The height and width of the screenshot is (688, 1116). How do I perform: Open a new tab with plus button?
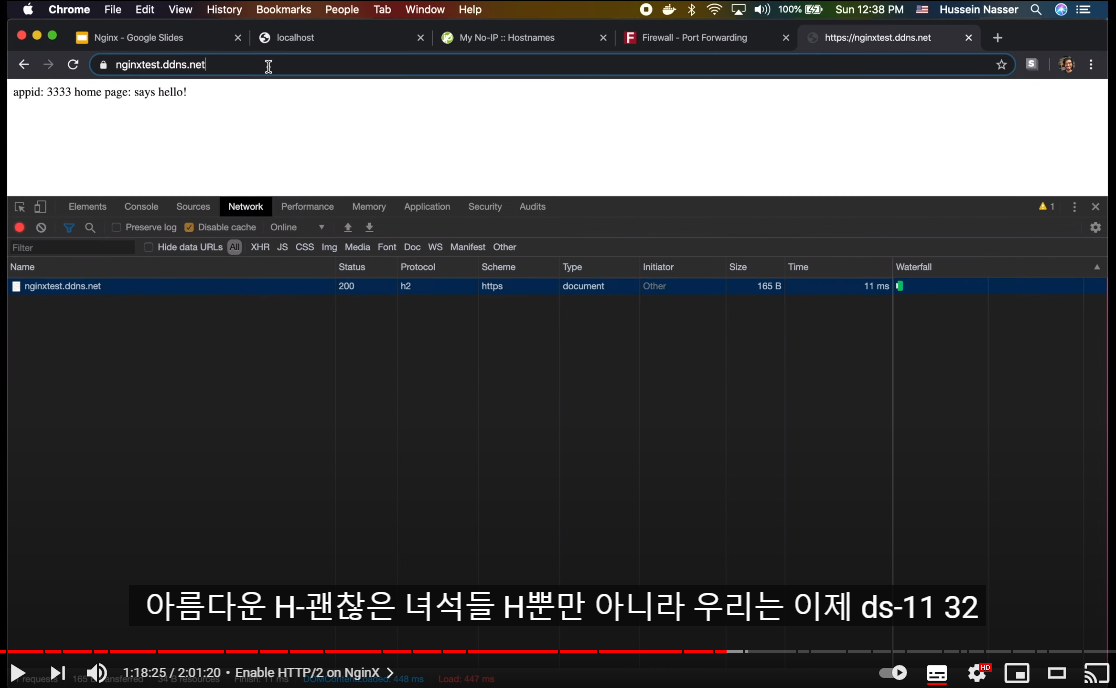click(x=997, y=38)
